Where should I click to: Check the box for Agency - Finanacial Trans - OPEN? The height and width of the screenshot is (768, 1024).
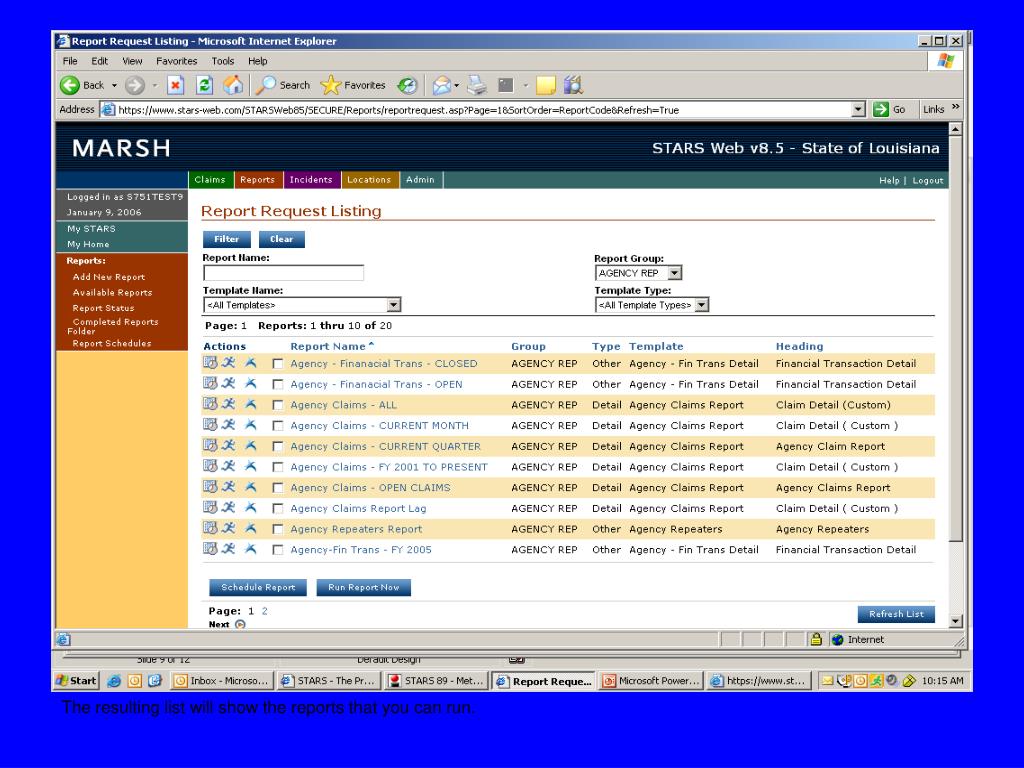tap(278, 385)
